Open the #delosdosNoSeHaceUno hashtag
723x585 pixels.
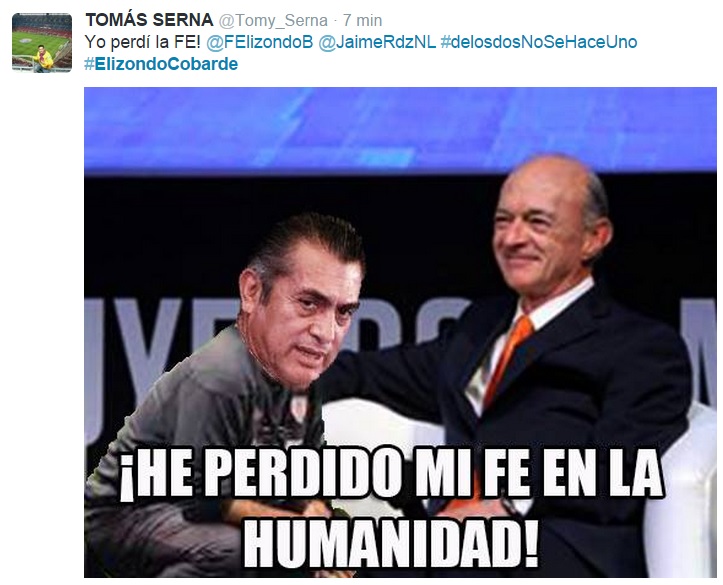[539, 42]
